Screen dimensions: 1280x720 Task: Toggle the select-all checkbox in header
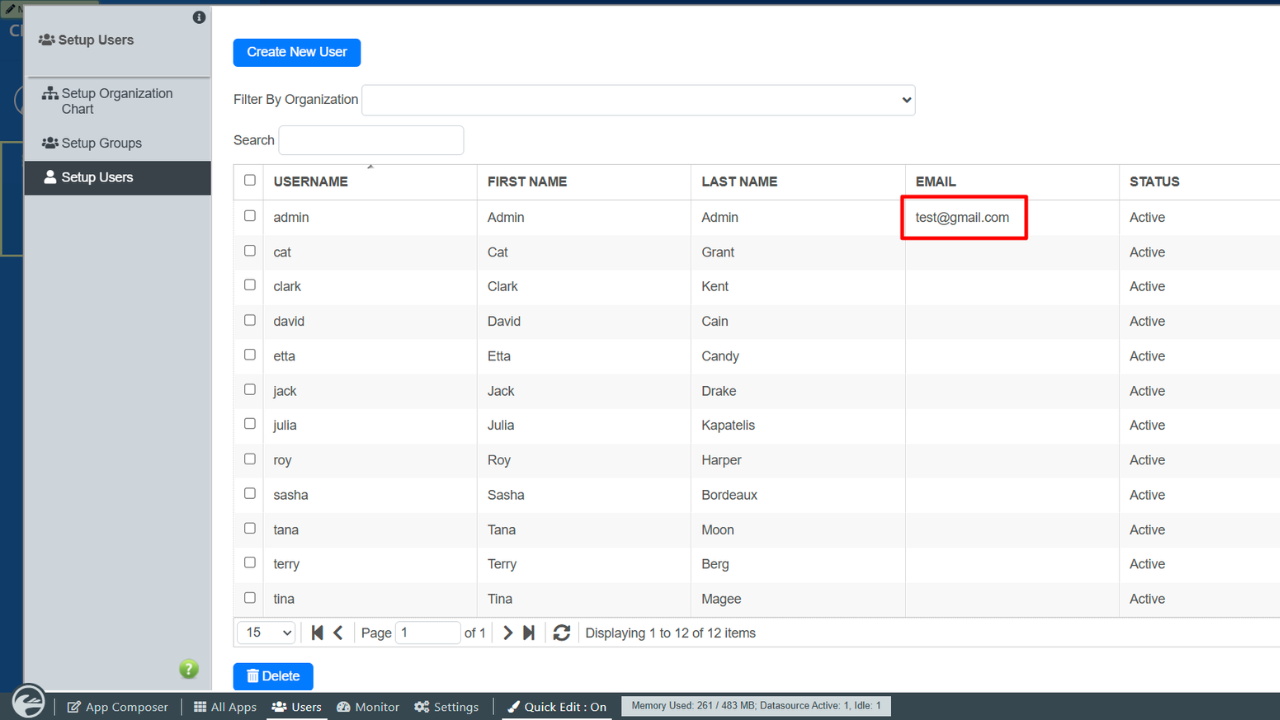click(x=250, y=181)
